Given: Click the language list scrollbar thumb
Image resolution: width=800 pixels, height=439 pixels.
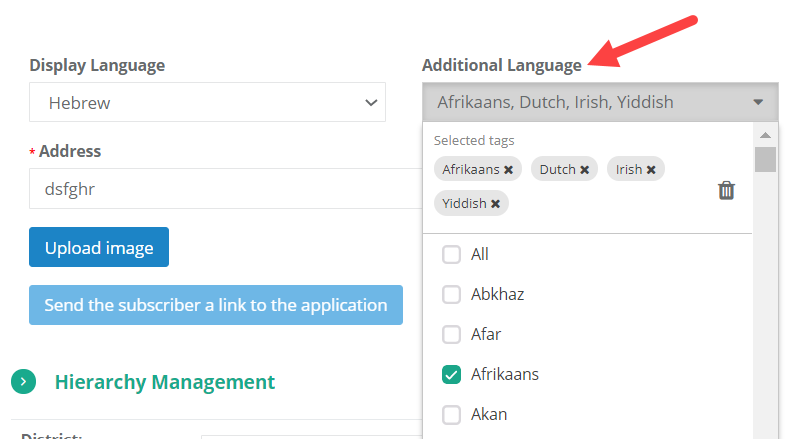Looking at the screenshot, I should tap(765, 160).
